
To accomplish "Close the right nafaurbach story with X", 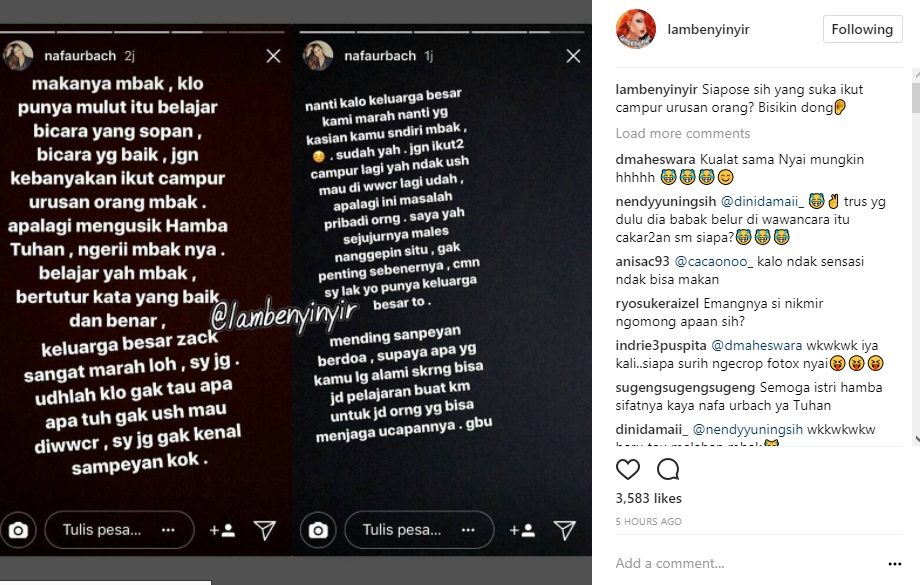I will [x=573, y=56].
